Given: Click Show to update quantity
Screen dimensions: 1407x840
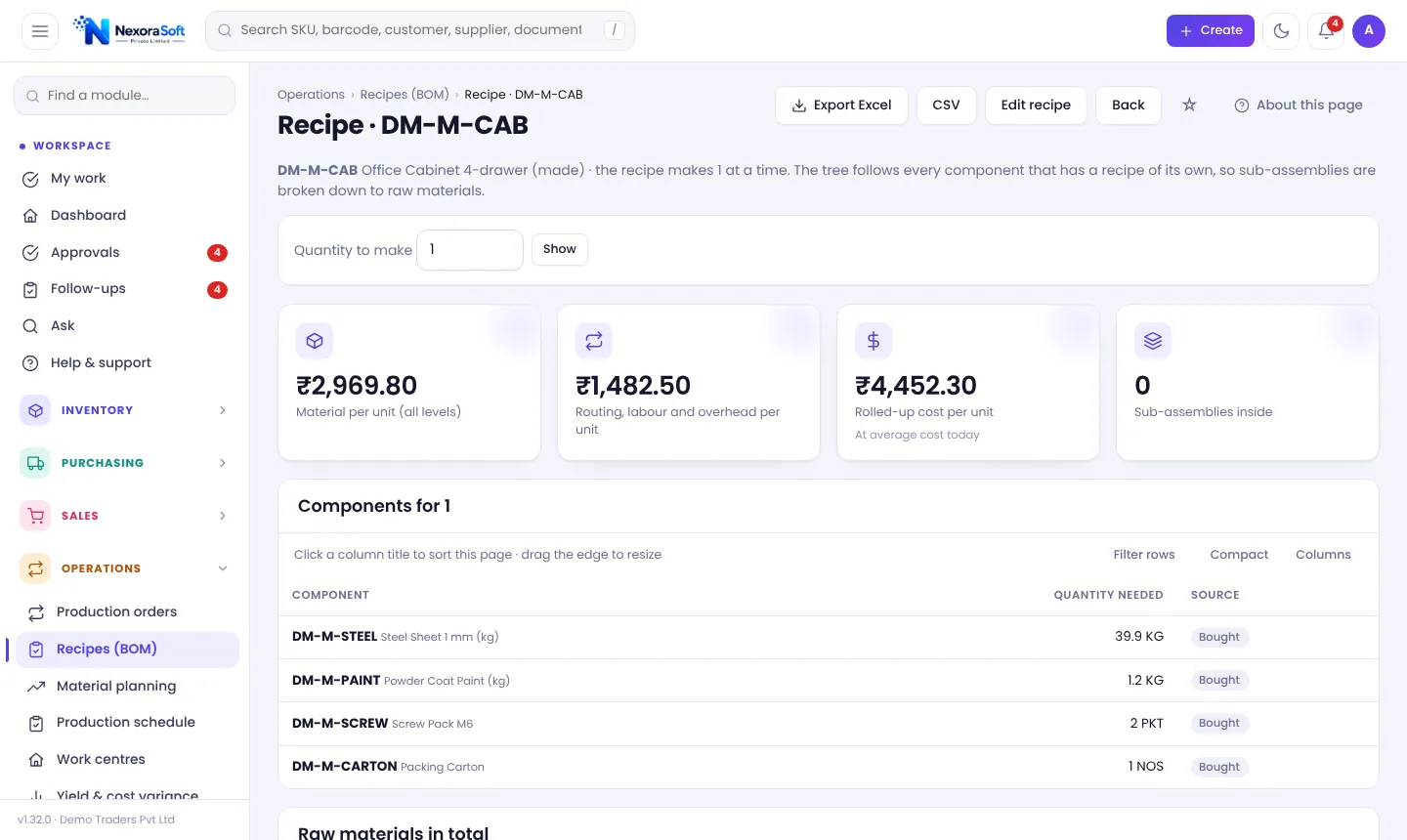Looking at the screenshot, I should pos(560,249).
